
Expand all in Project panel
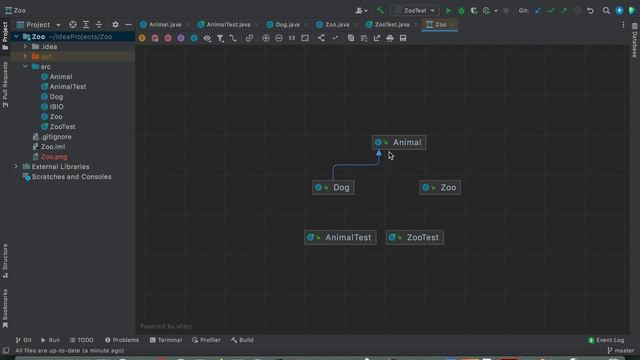pyautogui.click(x=86, y=24)
